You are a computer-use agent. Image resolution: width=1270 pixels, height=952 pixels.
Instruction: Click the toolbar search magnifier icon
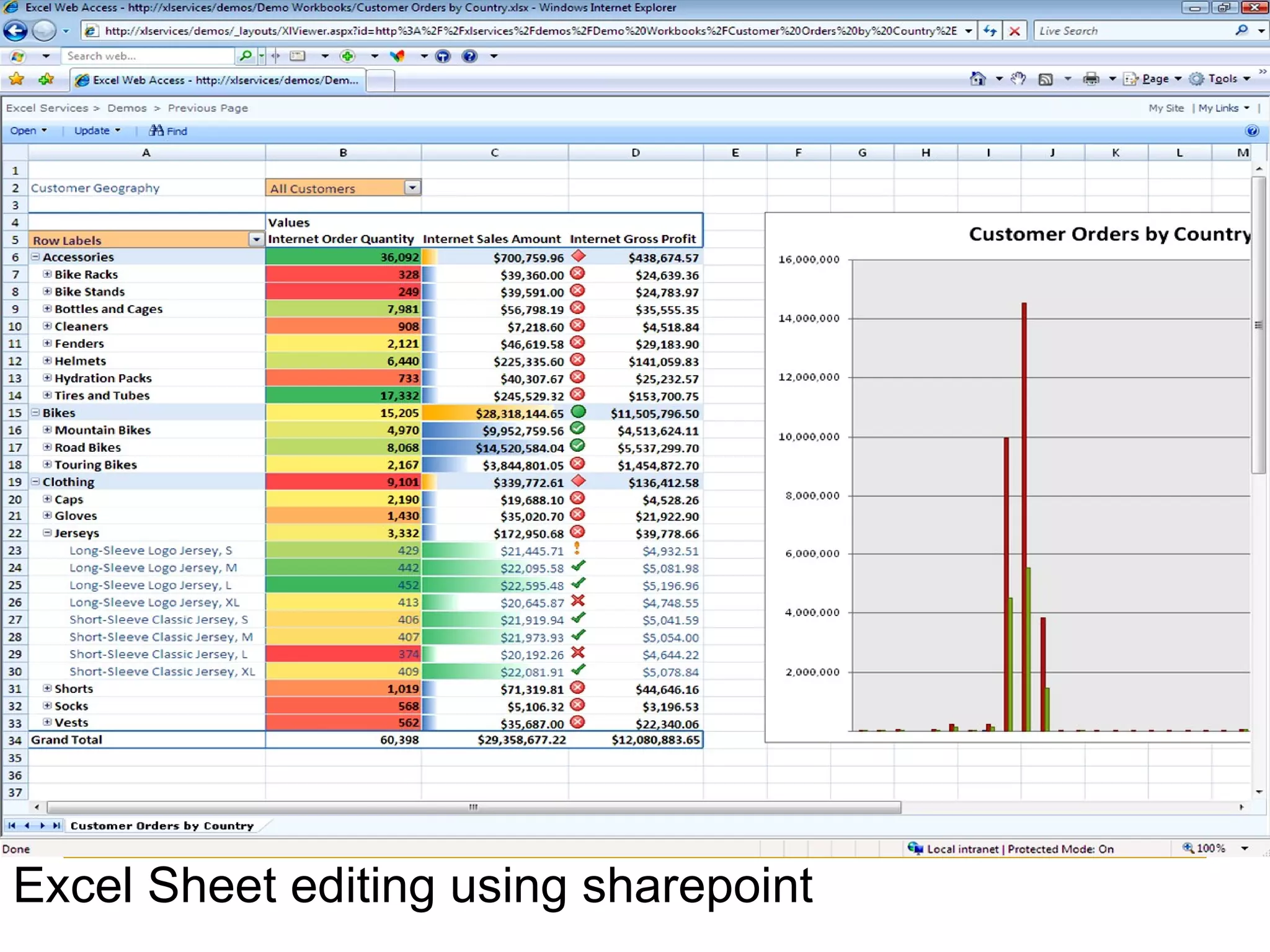tap(246, 56)
